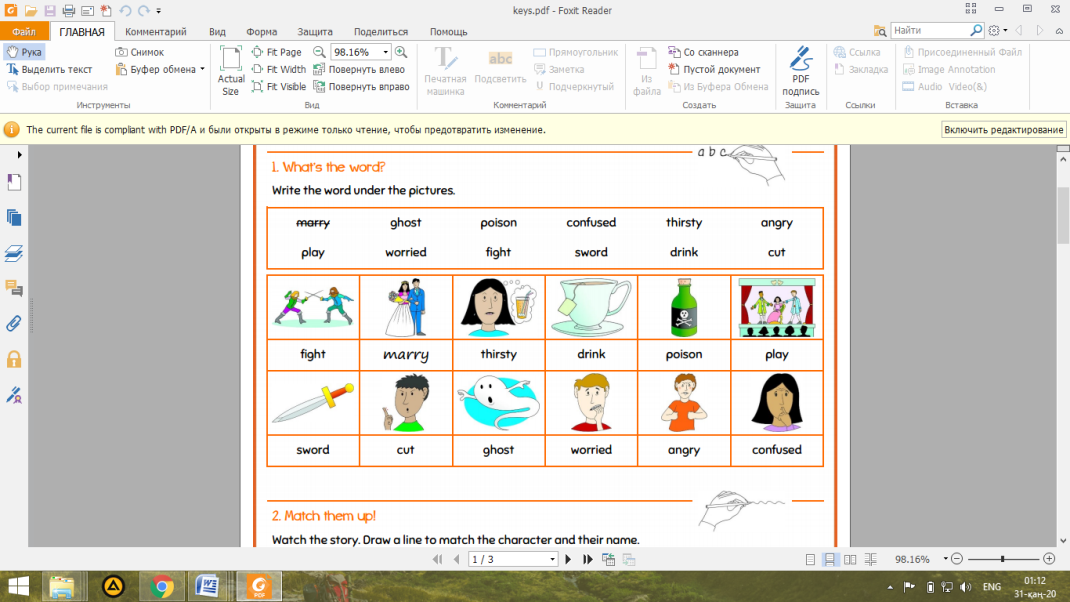Open the Файл menu
The image size is (1070, 602).
pyautogui.click(x=24, y=32)
